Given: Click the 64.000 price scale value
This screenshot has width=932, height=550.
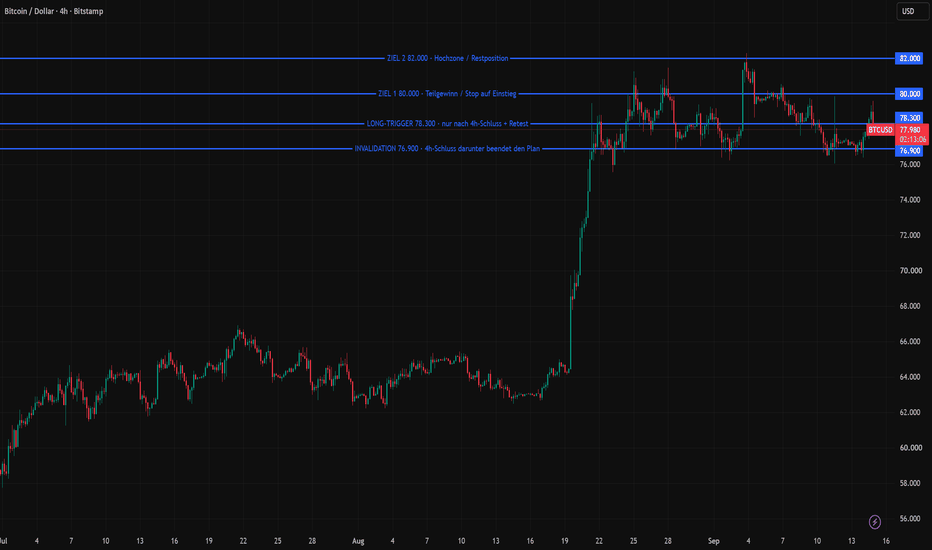Looking at the screenshot, I should point(910,377).
